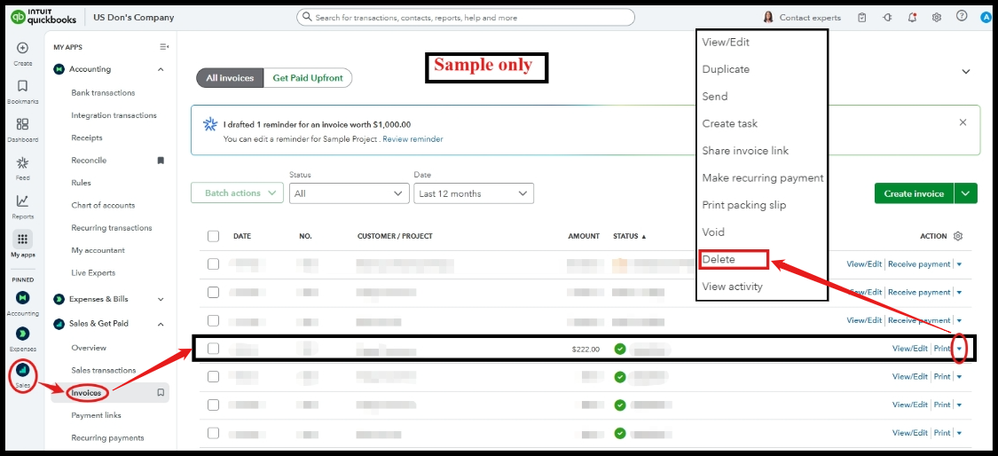998x456 pixels.
Task: Tick checkbox of third invoice row
Action: 213,320
